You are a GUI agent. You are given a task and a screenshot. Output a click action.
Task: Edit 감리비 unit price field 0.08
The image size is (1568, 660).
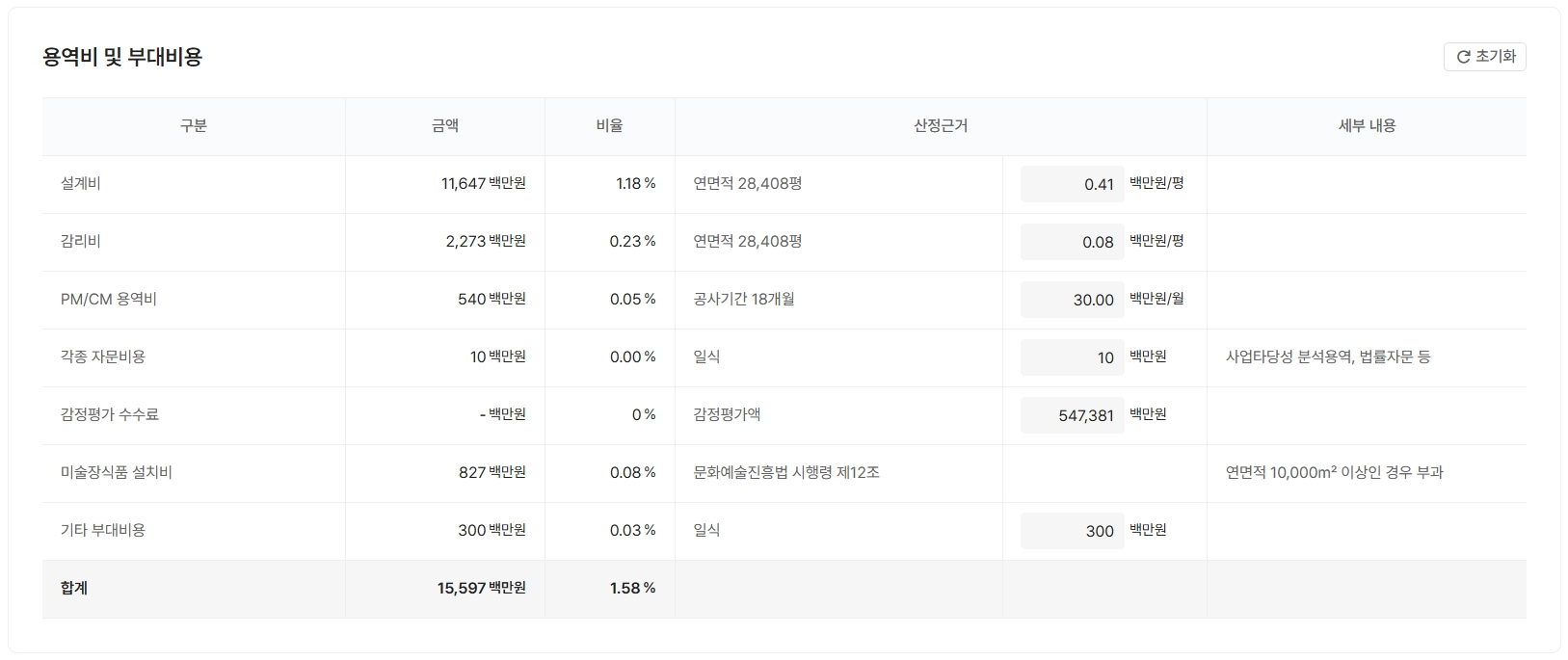(x=1072, y=242)
